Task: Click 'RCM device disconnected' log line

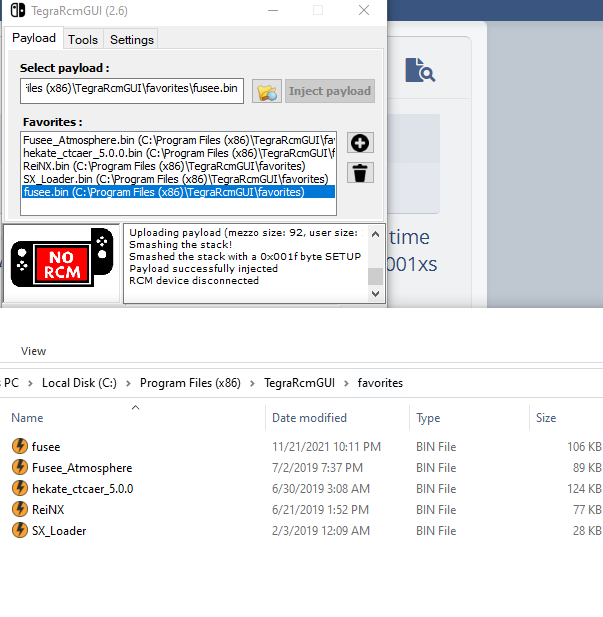Action: [194, 281]
